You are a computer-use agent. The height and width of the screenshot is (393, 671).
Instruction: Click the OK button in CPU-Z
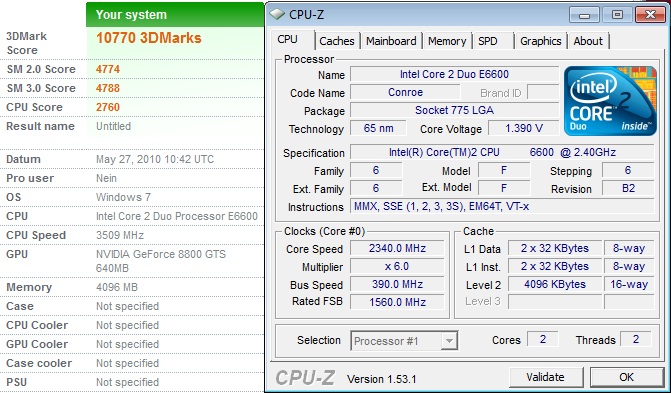tap(626, 377)
